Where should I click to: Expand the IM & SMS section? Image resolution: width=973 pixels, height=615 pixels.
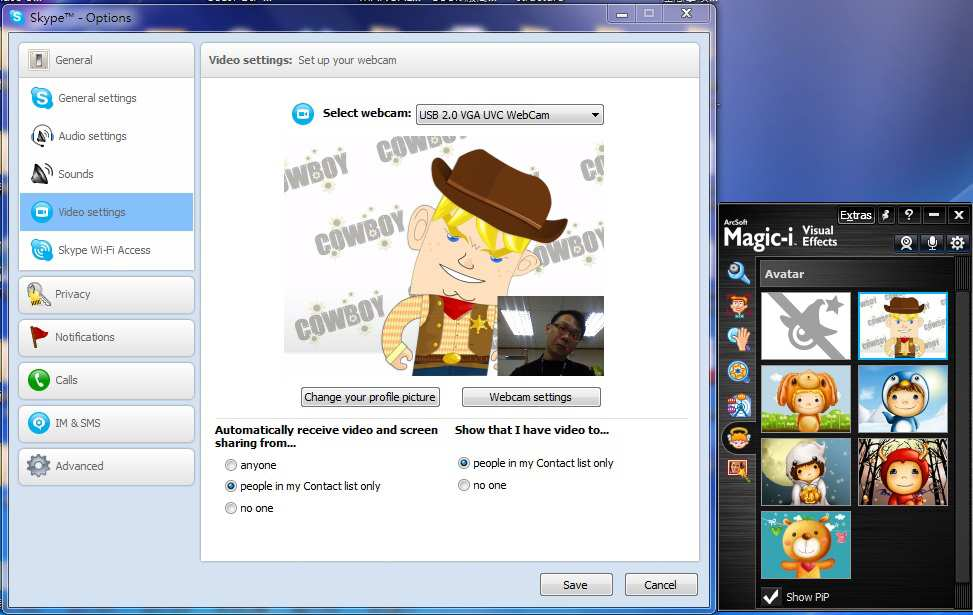pyautogui.click(x=106, y=423)
